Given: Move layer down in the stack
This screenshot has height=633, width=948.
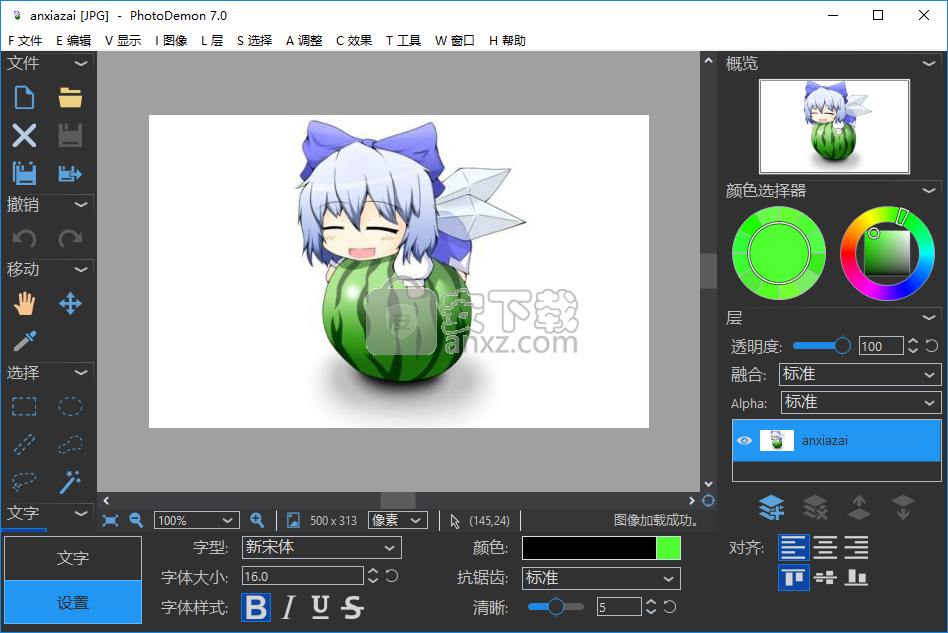Looking at the screenshot, I should (x=903, y=507).
